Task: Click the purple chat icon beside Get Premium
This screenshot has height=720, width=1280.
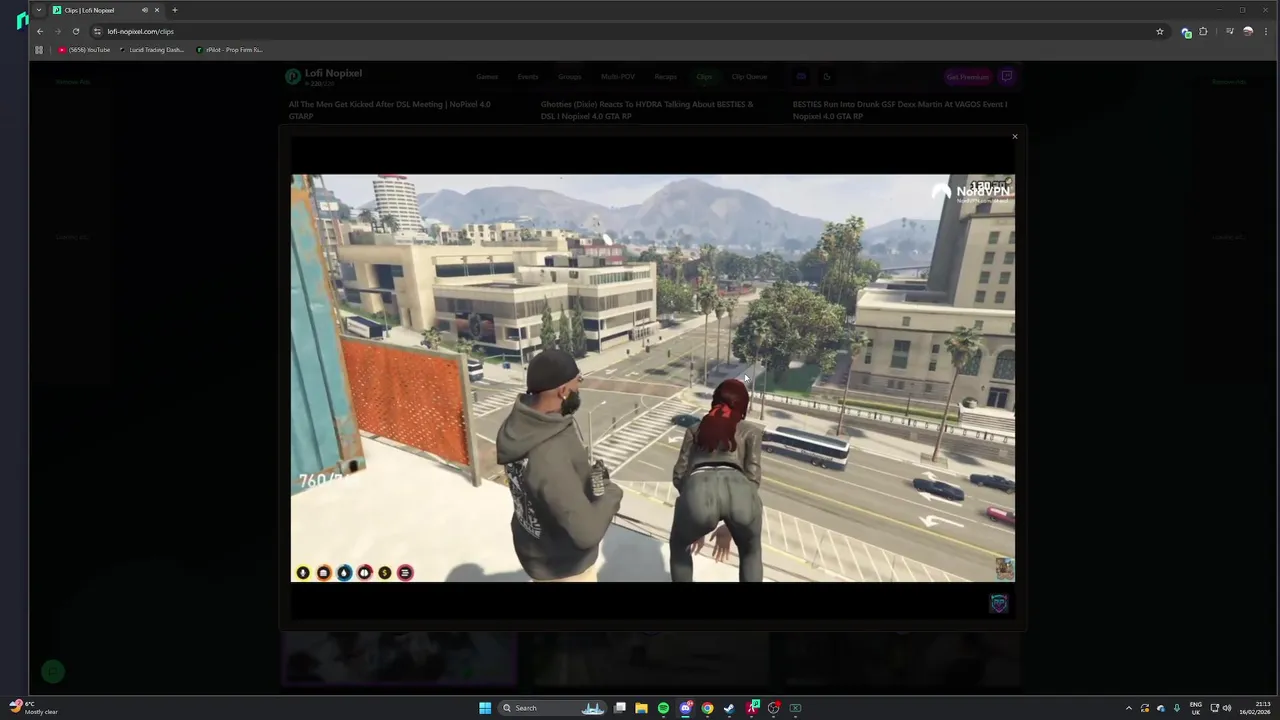Action: coord(1007,77)
